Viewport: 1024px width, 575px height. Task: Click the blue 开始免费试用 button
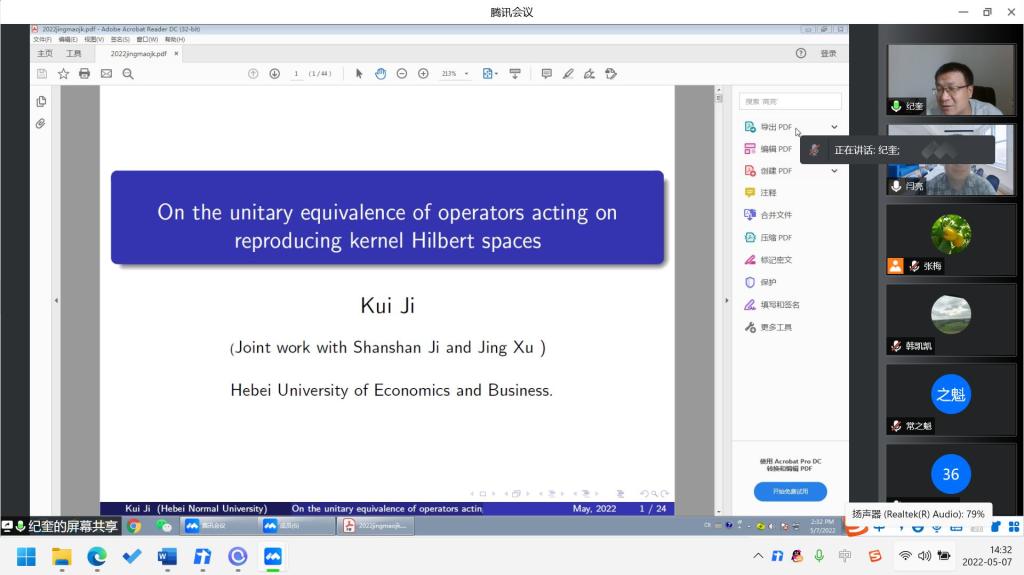790,491
